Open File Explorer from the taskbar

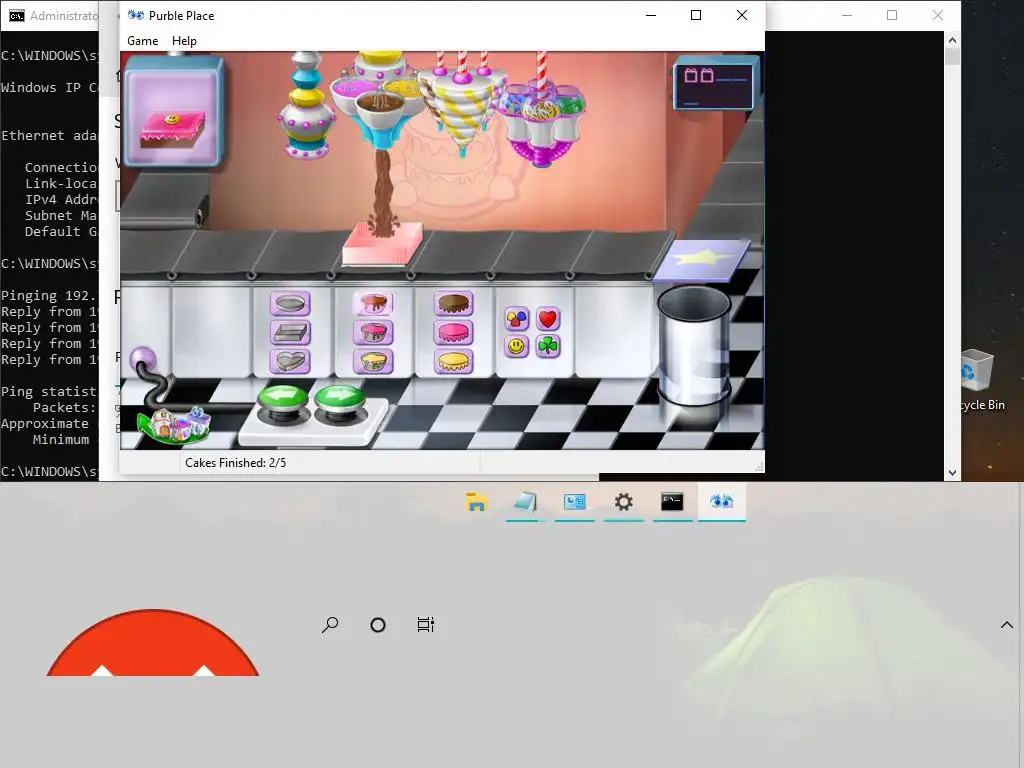[x=477, y=502]
